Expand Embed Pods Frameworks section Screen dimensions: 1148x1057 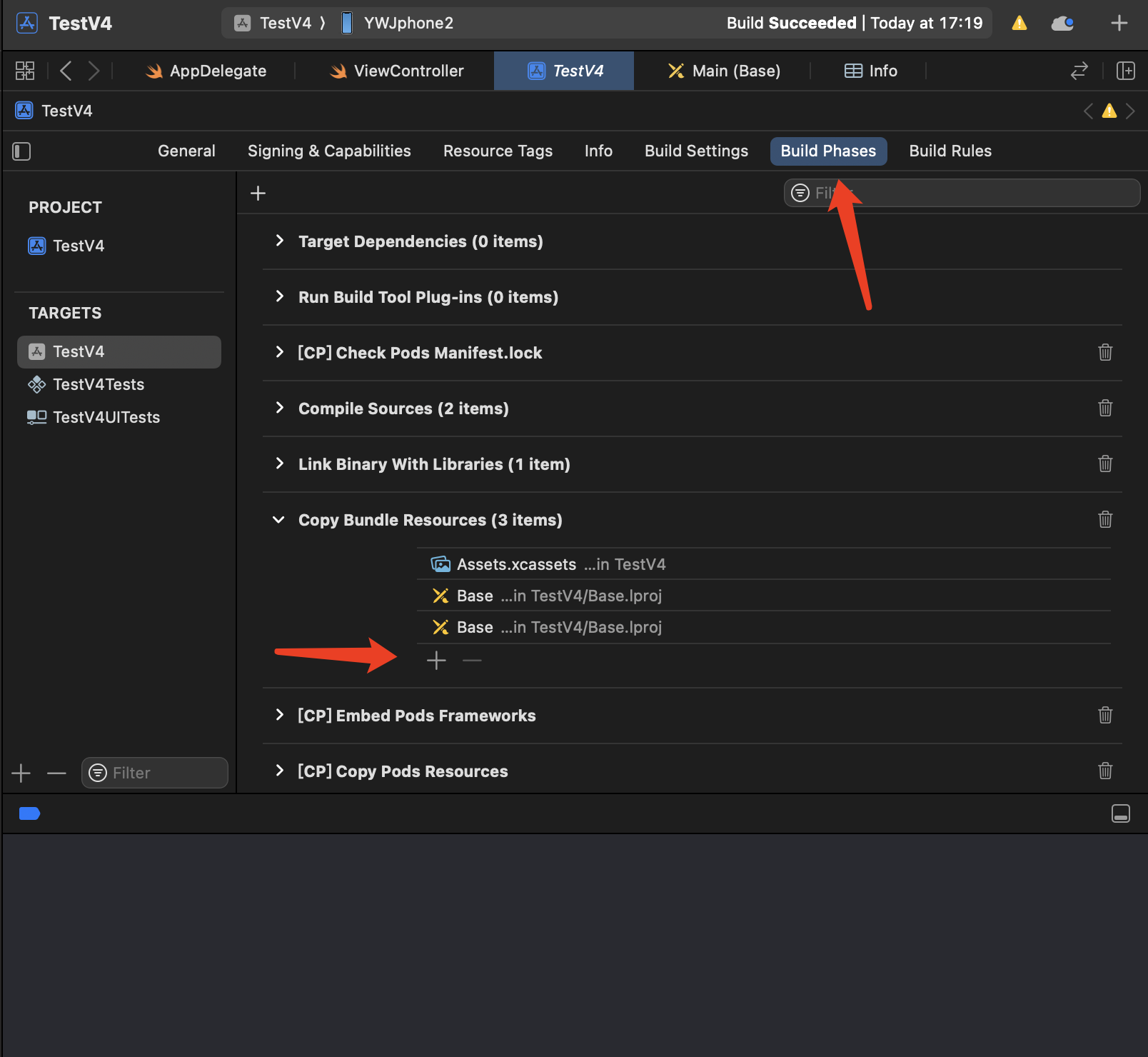coord(280,715)
